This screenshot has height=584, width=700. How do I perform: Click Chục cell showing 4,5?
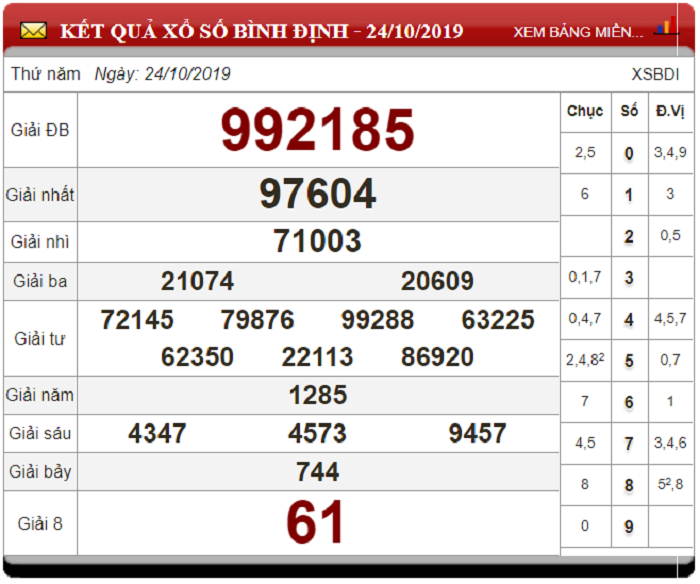click(585, 443)
